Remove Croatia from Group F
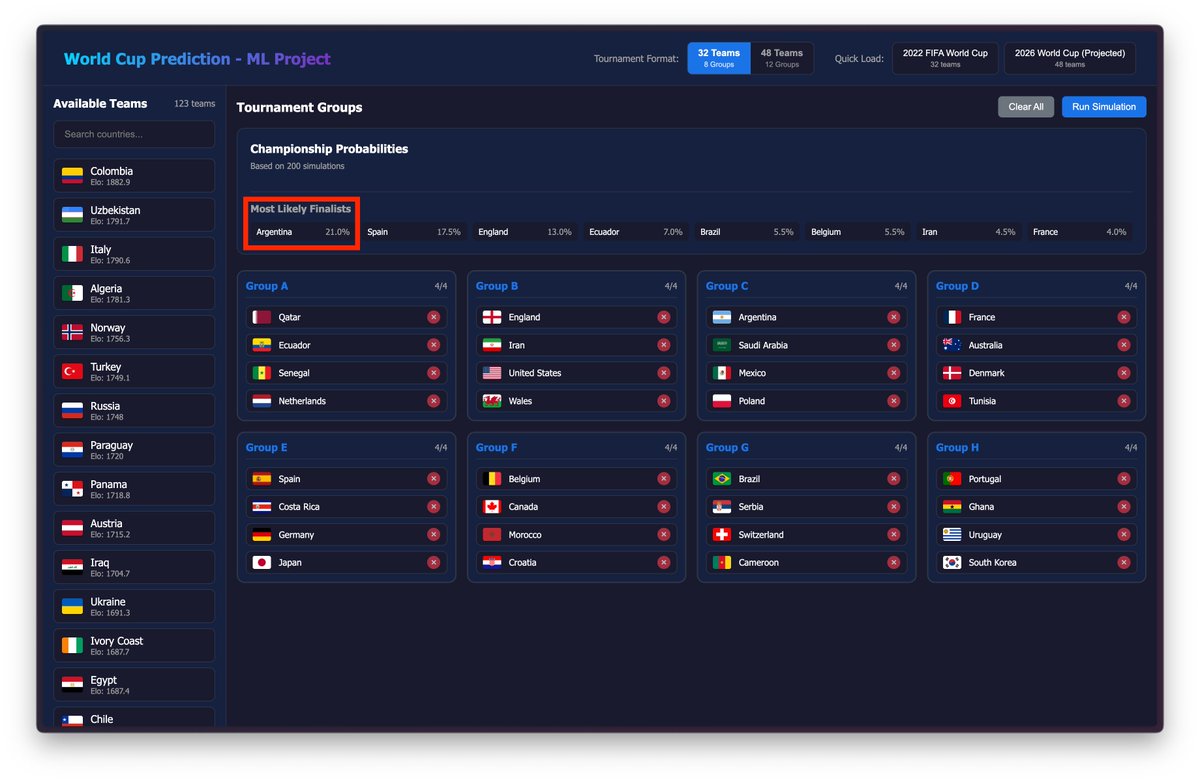 point(663,563)
